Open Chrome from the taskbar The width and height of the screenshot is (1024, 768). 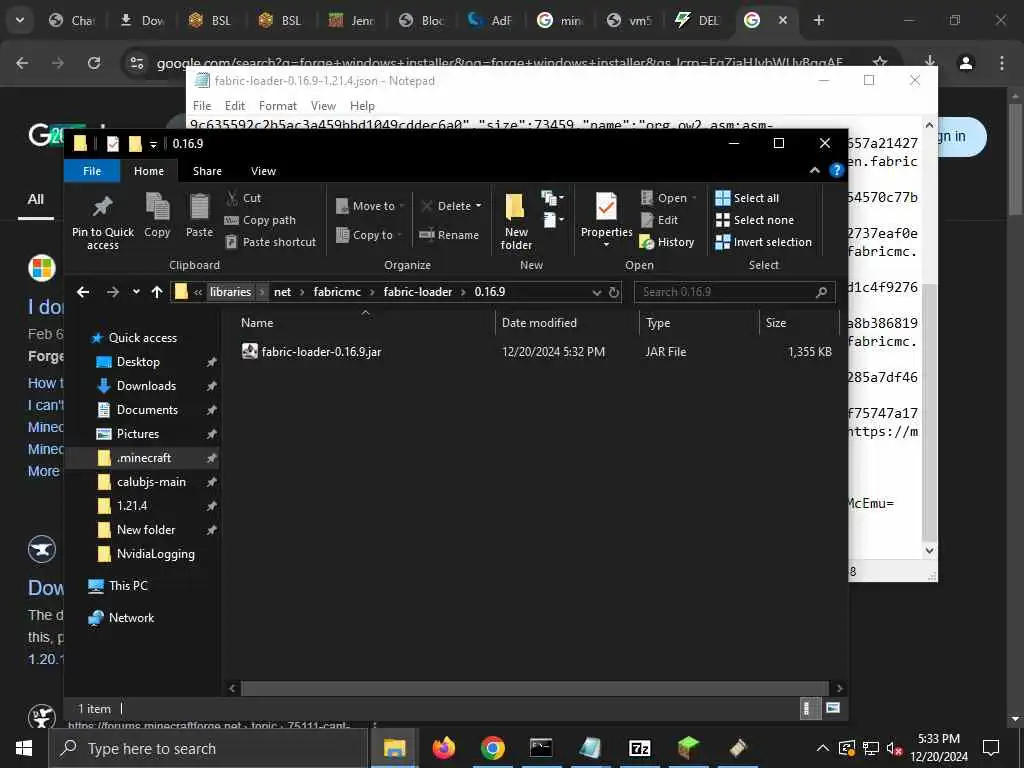coord(492,748)
